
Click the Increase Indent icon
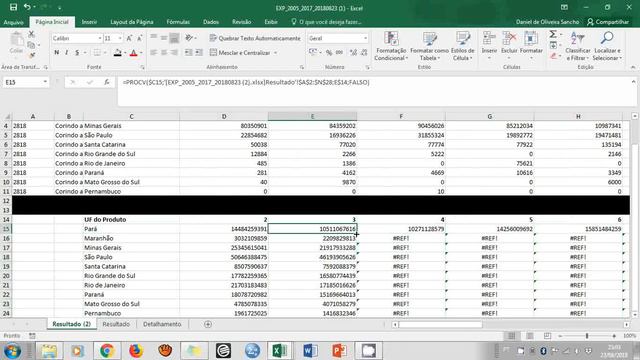tap(199, 52)
